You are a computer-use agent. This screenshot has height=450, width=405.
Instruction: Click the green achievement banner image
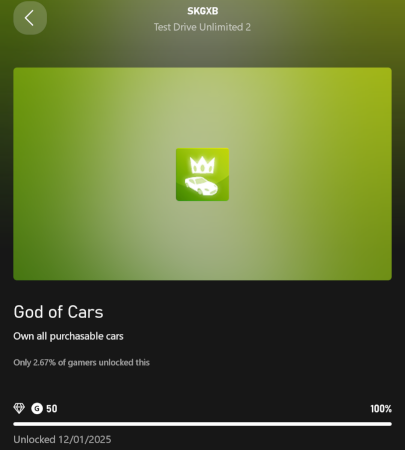click(x=202, y=174)
